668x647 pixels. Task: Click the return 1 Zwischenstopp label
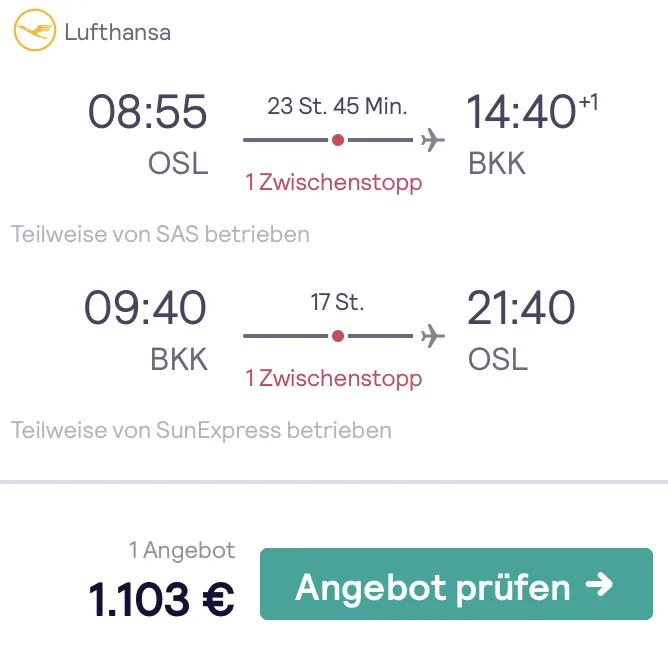(x=334, y=379)
